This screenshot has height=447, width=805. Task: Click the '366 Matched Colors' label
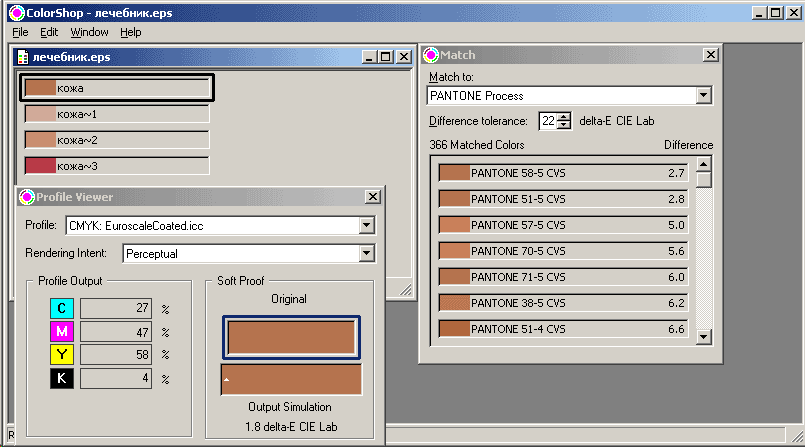[x=476, y=145]
